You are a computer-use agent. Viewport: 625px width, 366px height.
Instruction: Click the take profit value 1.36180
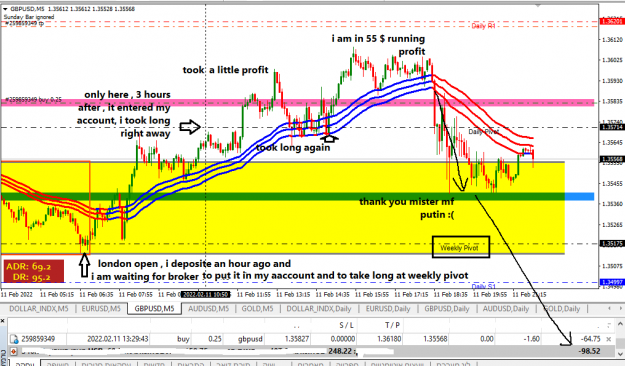(389, 339)
